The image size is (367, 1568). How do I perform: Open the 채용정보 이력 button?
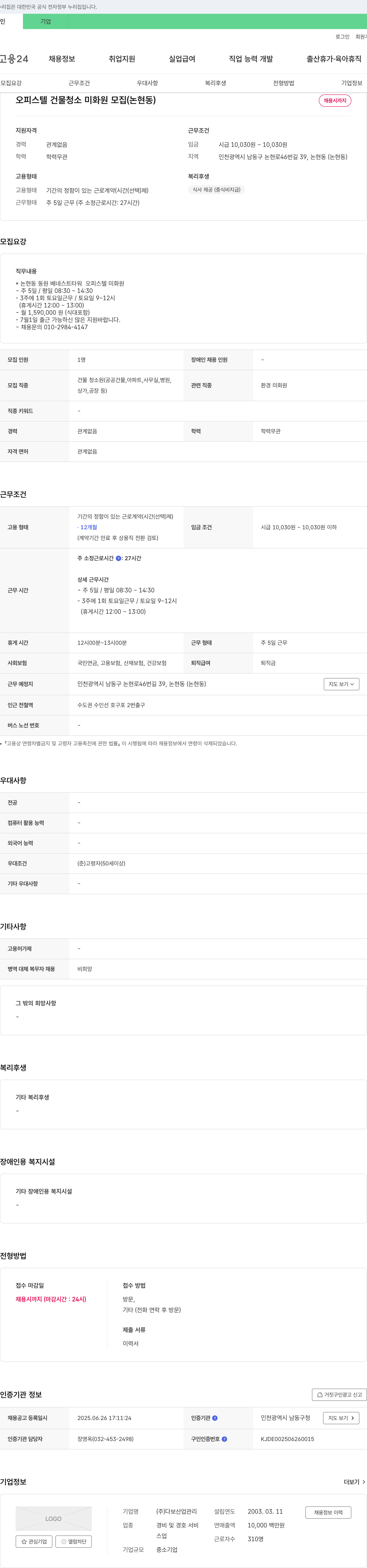click(x=328, y=1512)
